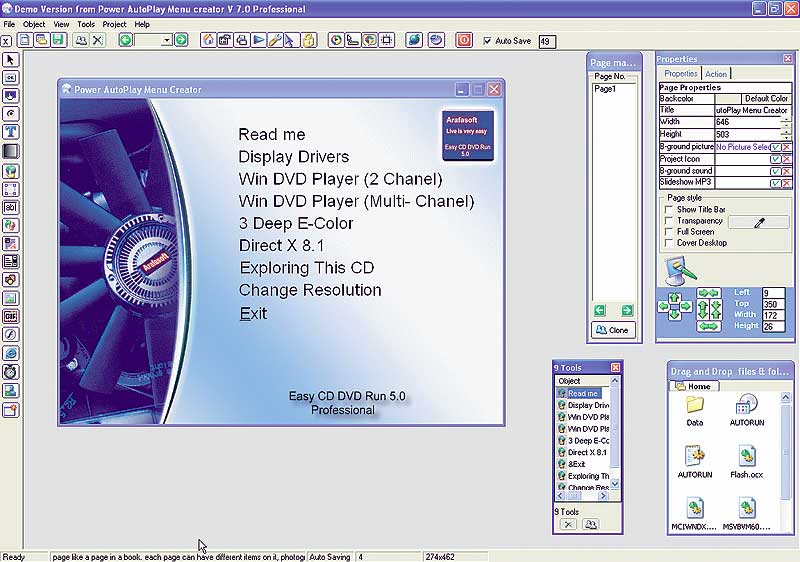Enable the Transparency checkbox
The width and height of the screenshot is (800, 562).
point(668,221)
